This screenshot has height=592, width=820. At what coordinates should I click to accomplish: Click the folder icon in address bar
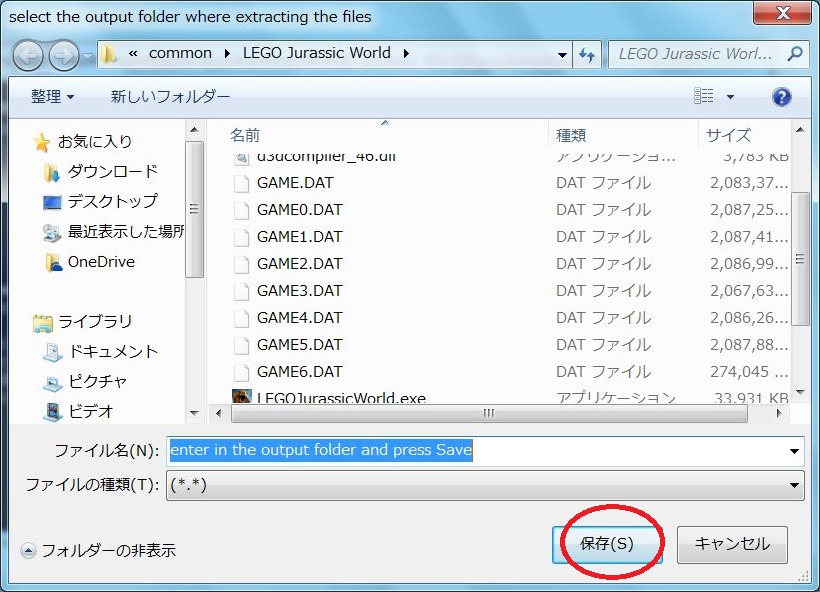tap(109, 54)
